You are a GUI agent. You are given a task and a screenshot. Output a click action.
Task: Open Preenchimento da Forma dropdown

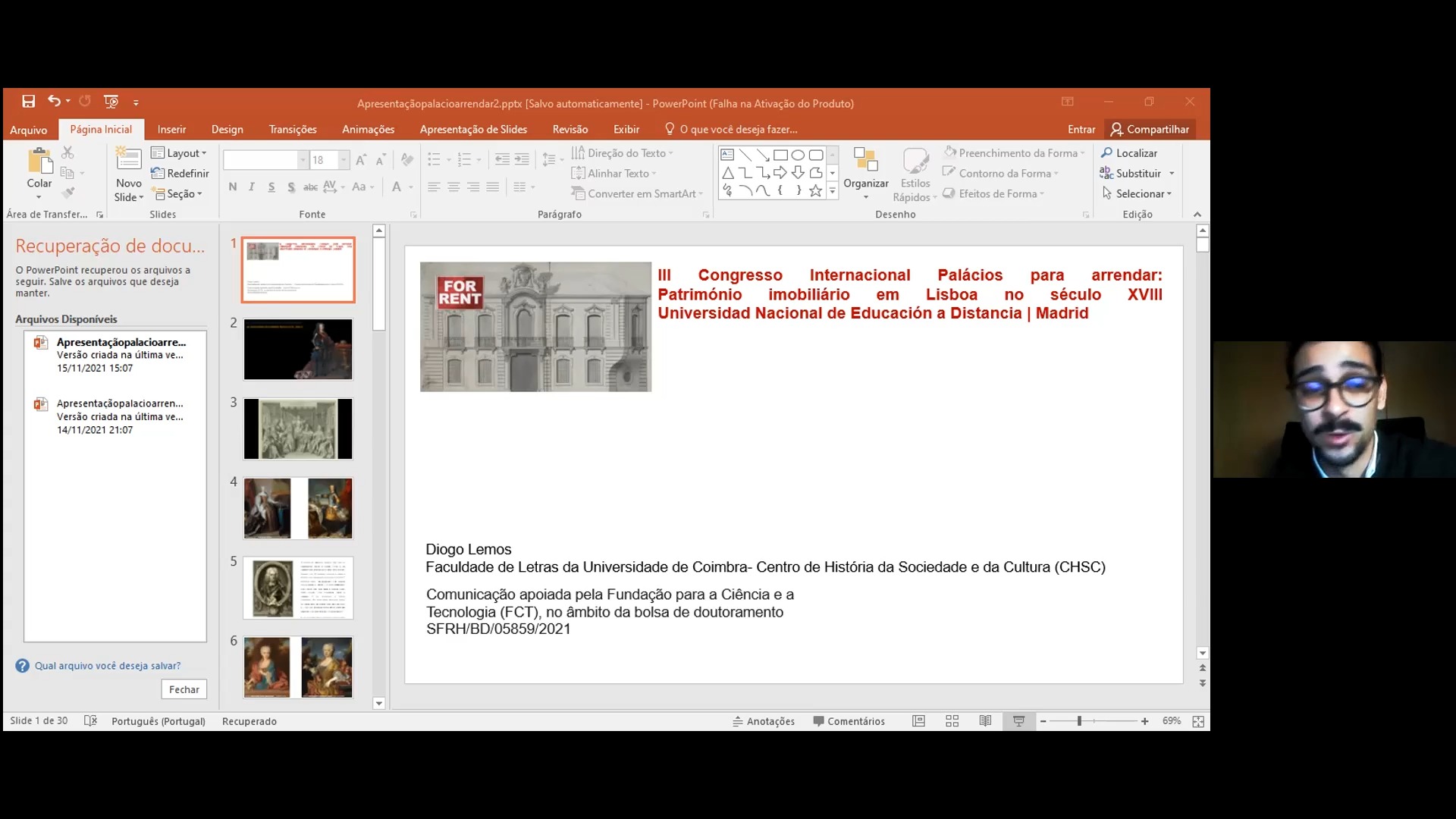(1014, 153)
